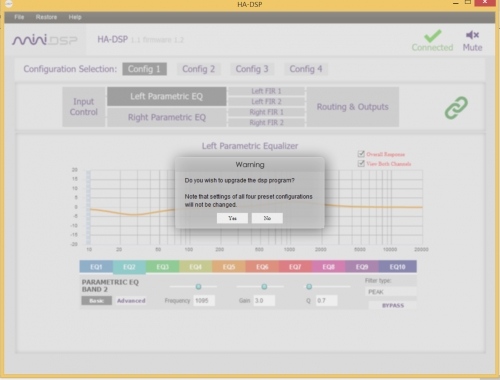Open the File menu
500x380 pixels.
click(19, 17)
